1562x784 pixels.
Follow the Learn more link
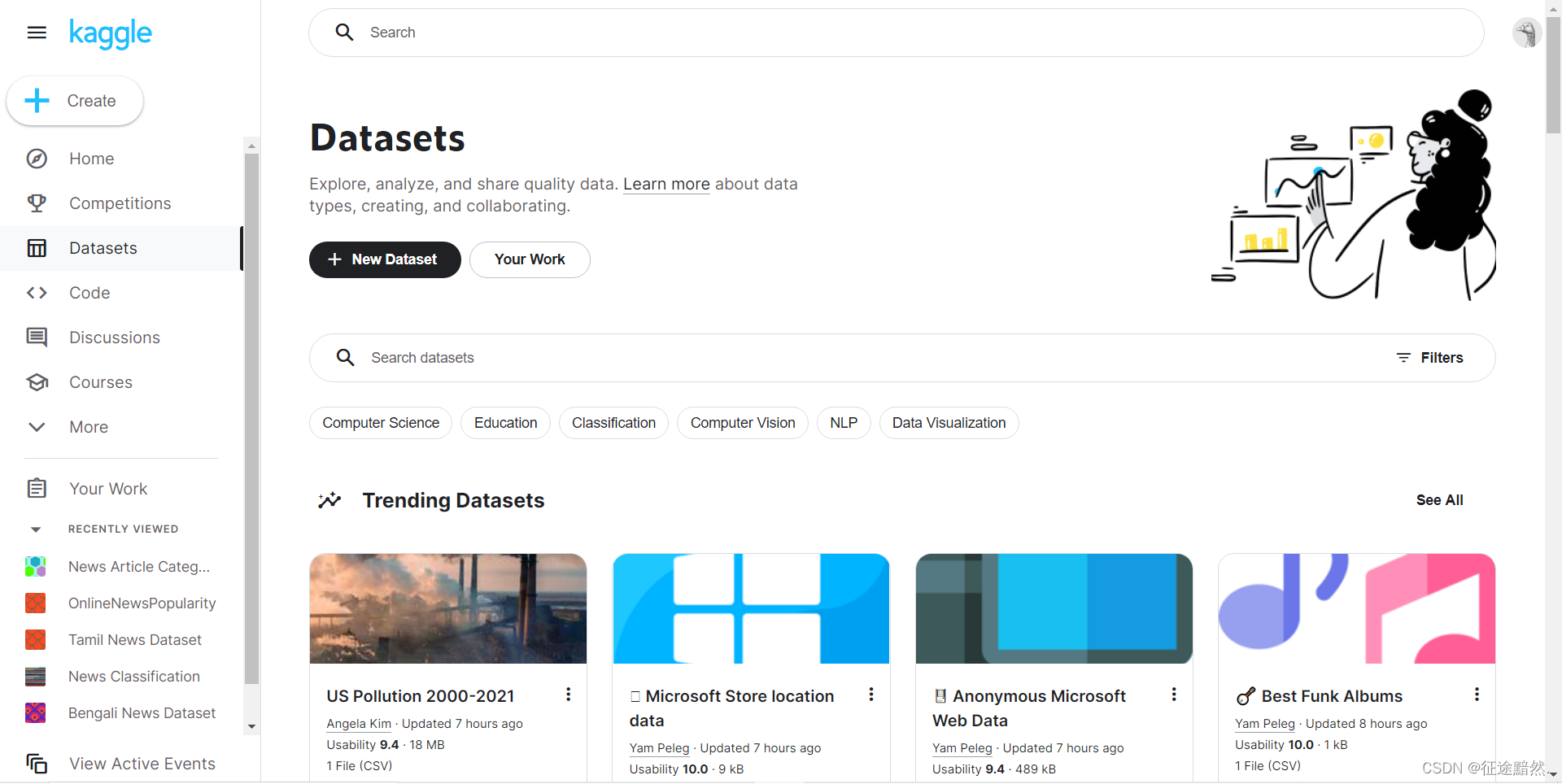(x=666, y=185)
